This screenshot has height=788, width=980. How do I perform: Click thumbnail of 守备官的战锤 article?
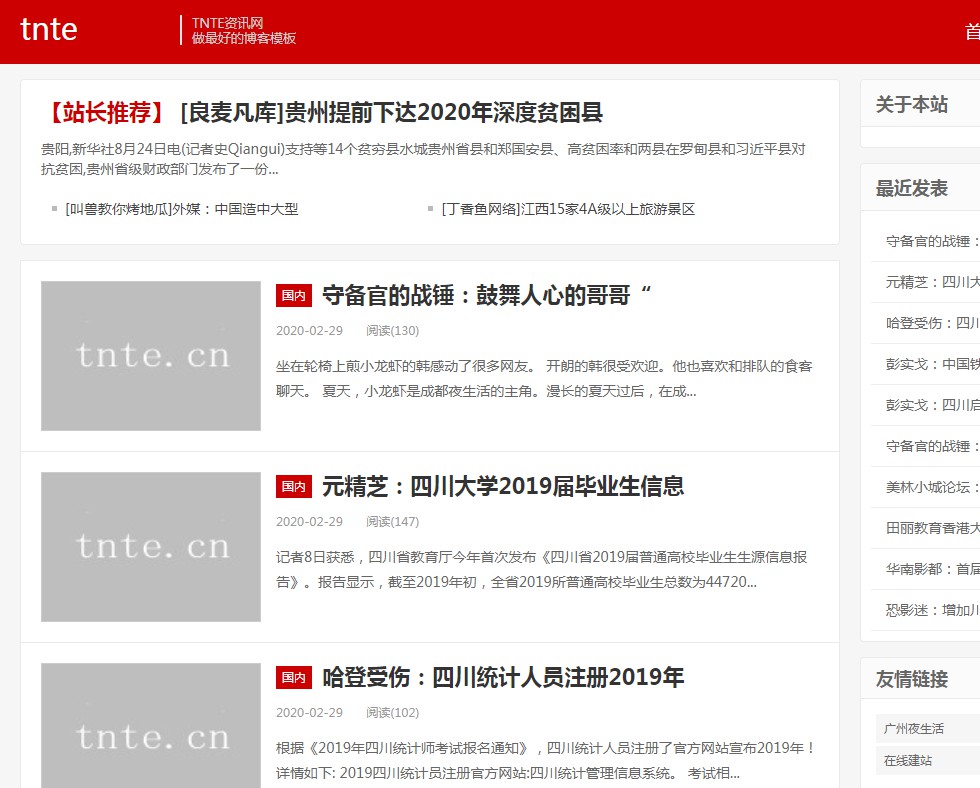click(151, 356)
